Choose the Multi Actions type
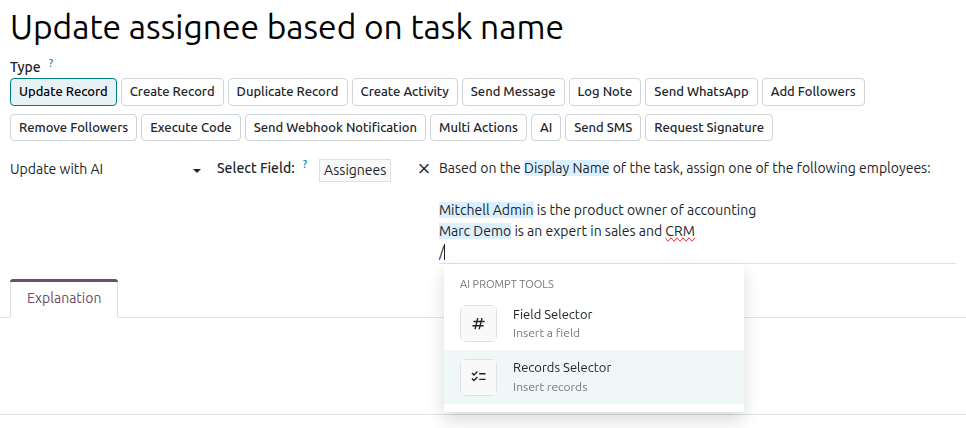The image size is (966, 428). click(478, 127)
